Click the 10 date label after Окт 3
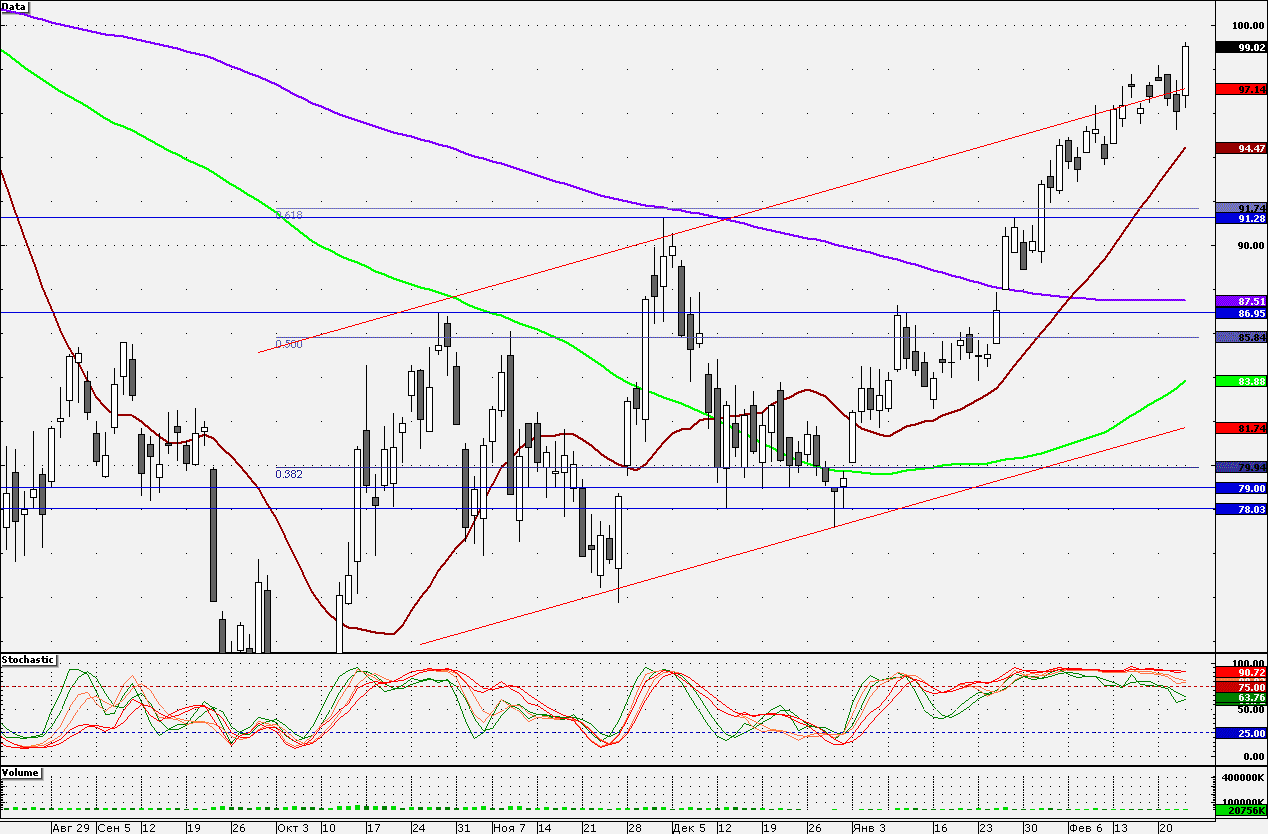Screen dimensions: 1268x834 (328, 828)
